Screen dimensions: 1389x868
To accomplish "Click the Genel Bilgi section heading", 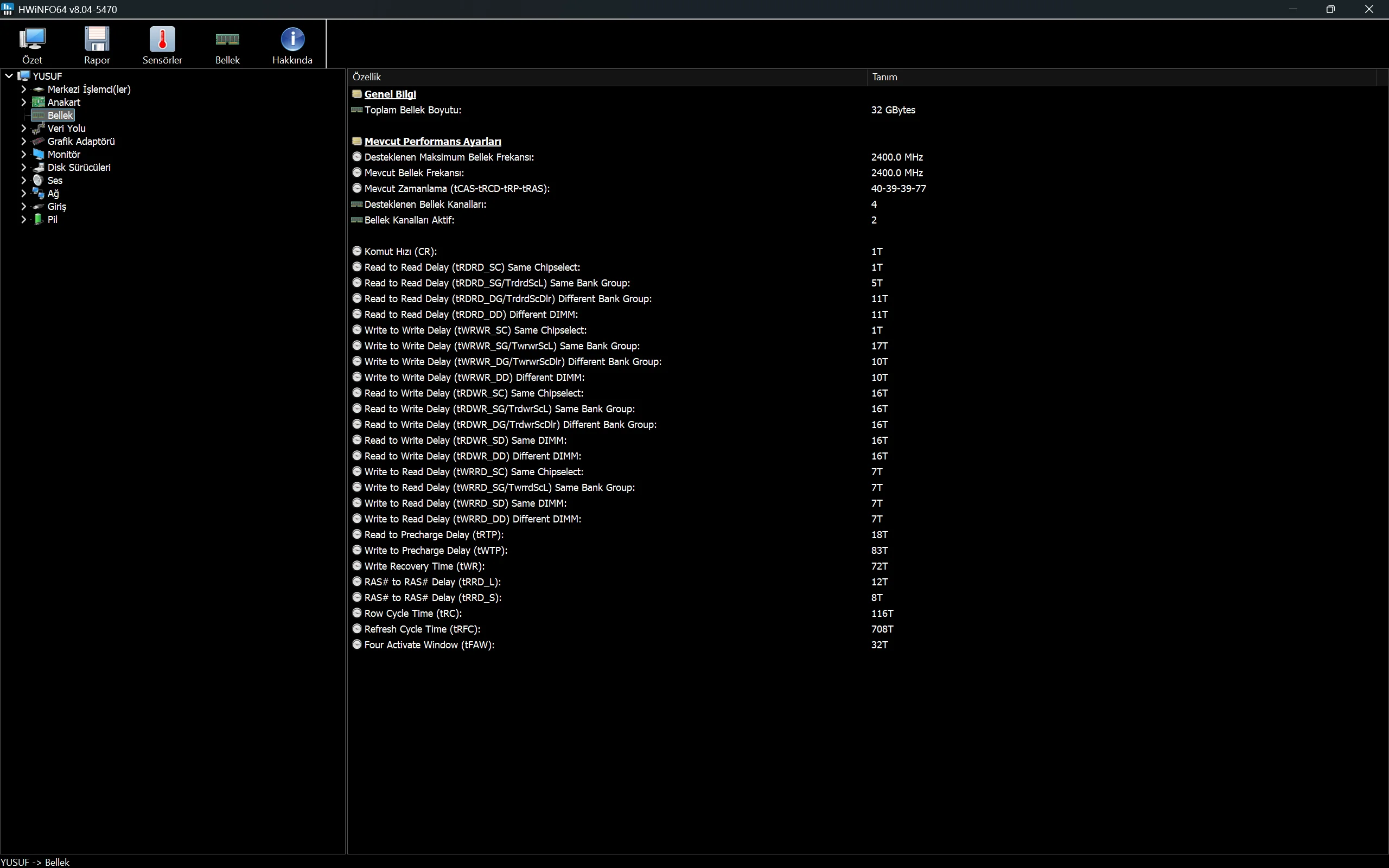I will click(x=390, y=94).
